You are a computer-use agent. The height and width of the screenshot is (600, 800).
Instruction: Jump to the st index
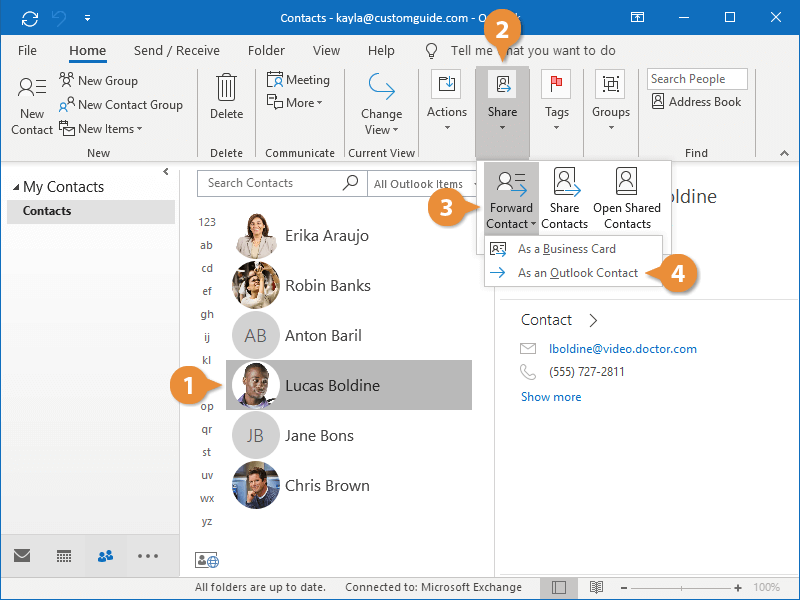[x=207, y=452]
